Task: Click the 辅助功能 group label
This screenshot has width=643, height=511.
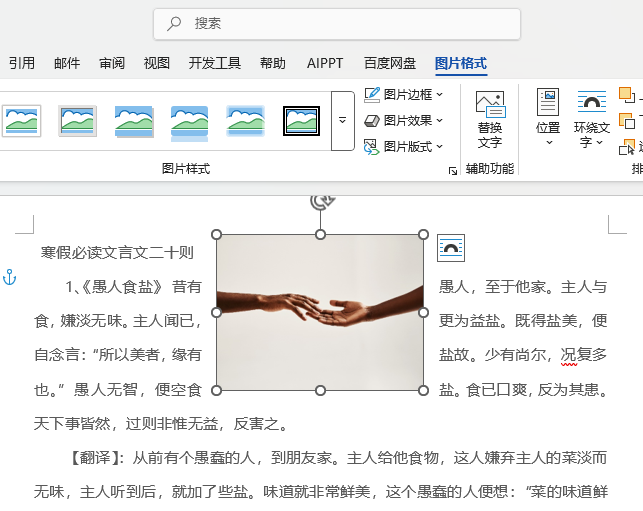Action: pos(490,169)
